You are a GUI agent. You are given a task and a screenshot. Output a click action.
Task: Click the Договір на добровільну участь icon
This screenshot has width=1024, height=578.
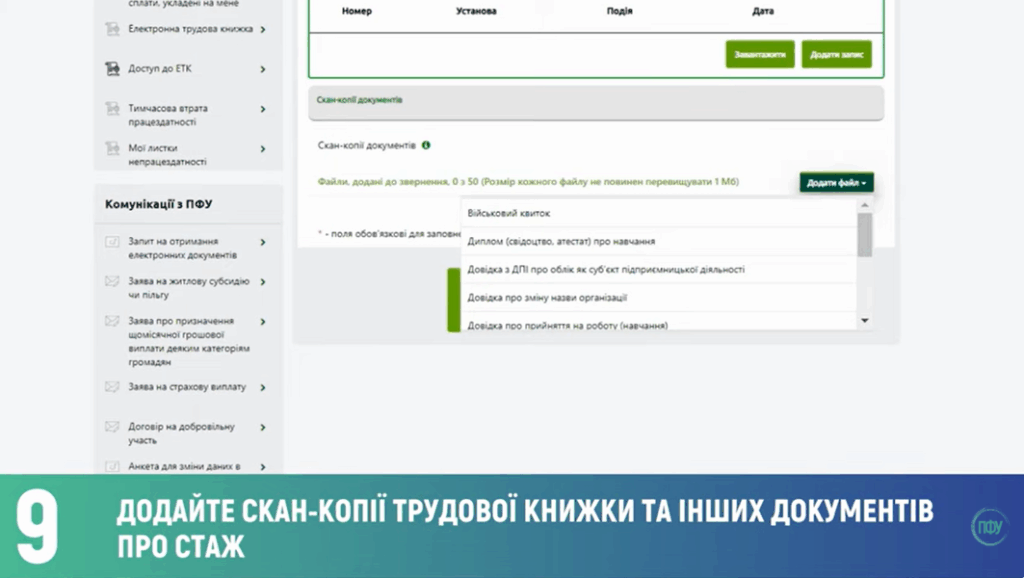click(x=112, y=427)
